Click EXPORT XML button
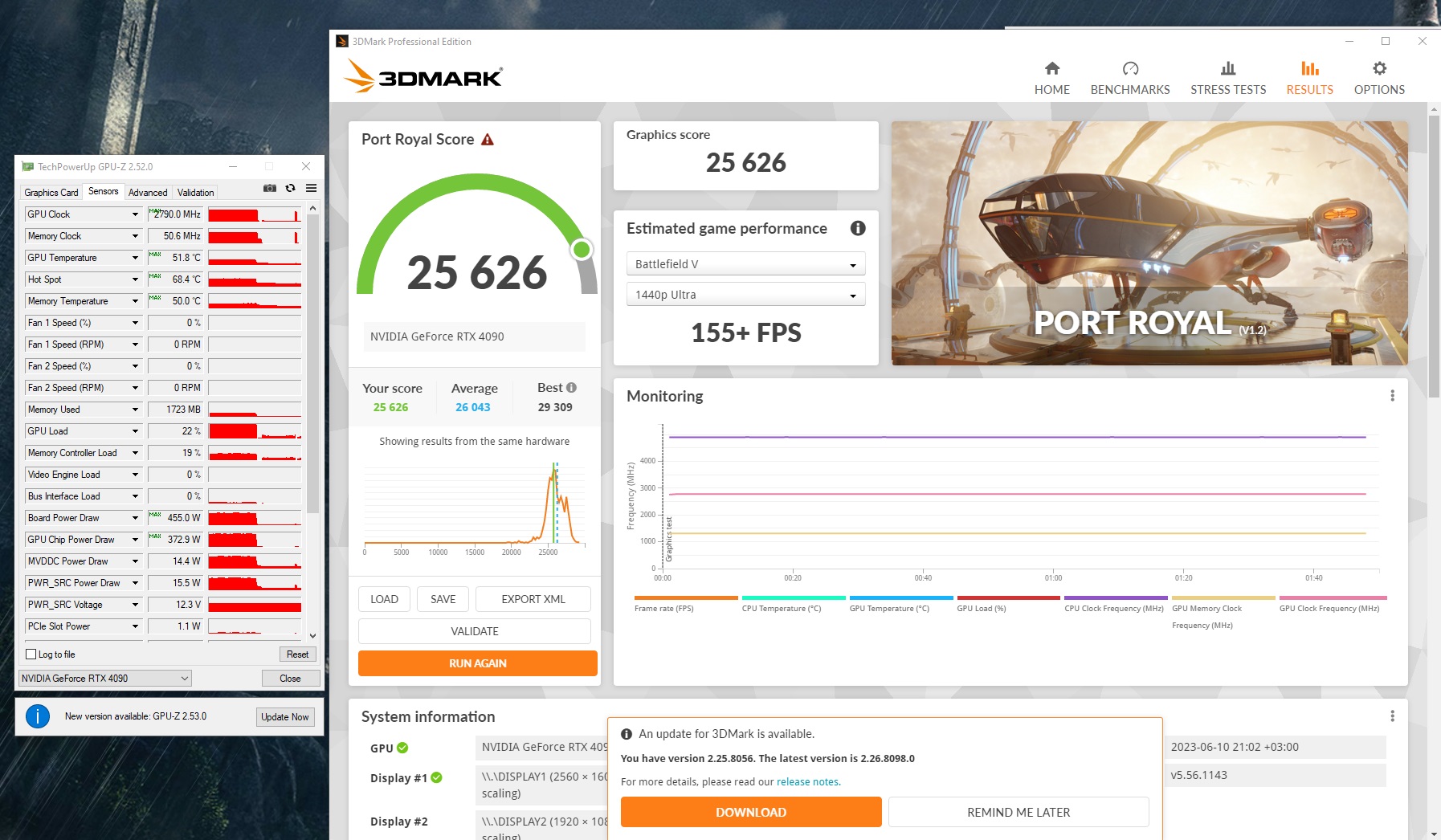 pos(533,599)
